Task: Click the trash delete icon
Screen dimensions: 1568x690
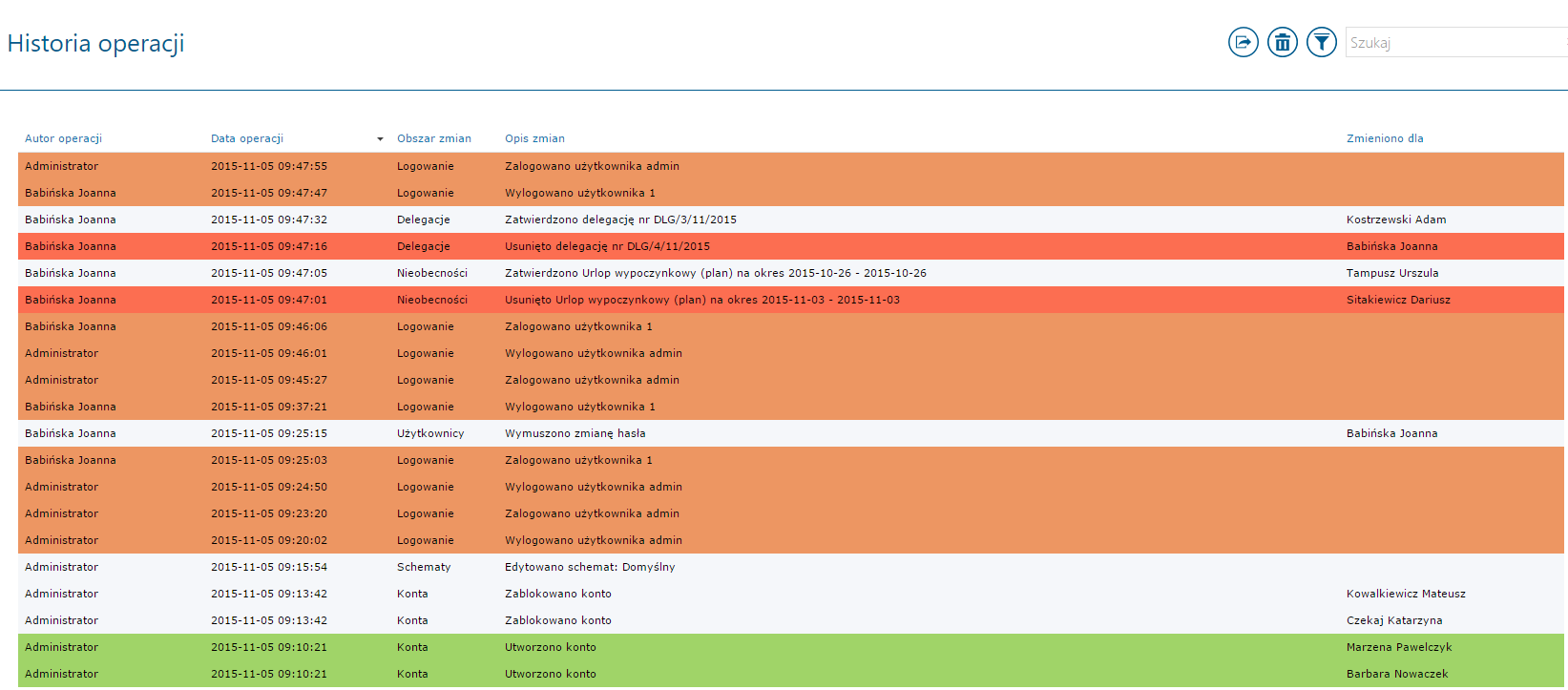Action: [x=1282, y=42]
